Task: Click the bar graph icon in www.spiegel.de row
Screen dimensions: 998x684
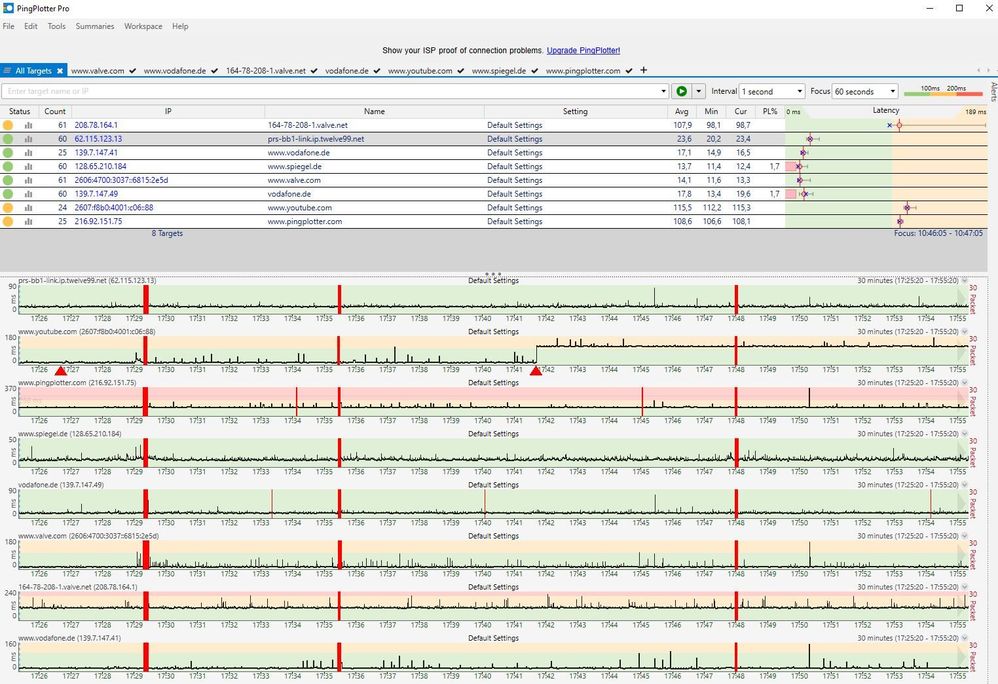Action: [x=28, y=166]
